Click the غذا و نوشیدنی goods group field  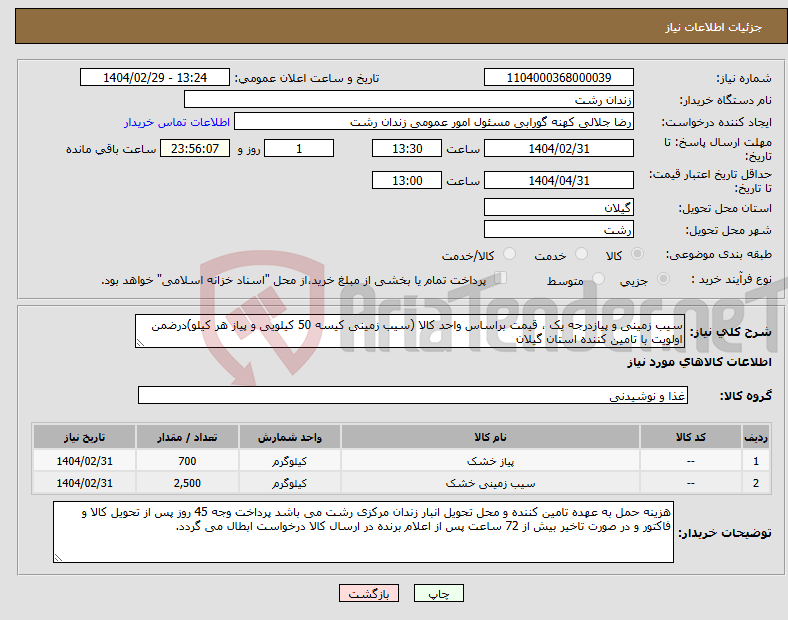point(413,395)
